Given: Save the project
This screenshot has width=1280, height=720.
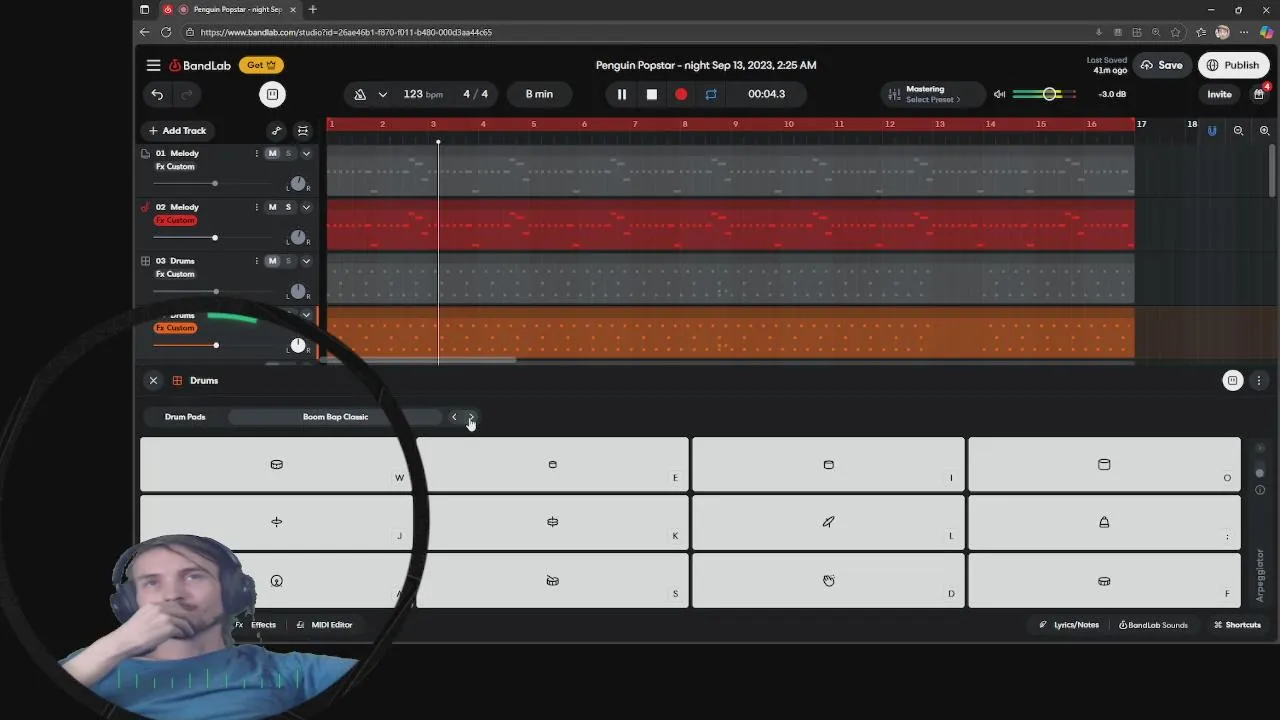Looking at the screenshot, I should click(x=1161, y=65).
